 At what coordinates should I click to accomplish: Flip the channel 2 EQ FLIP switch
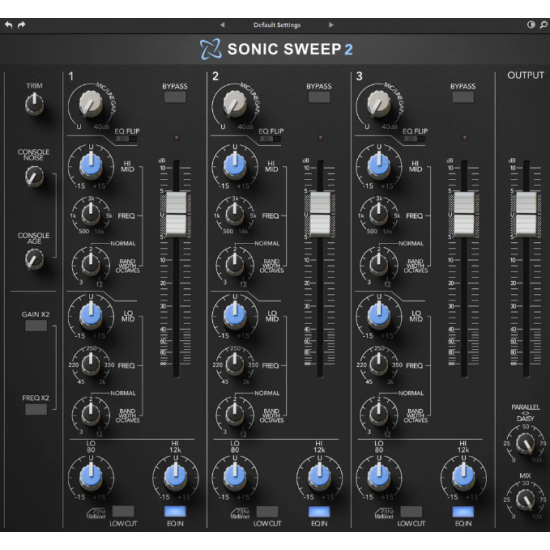point(270,139)
